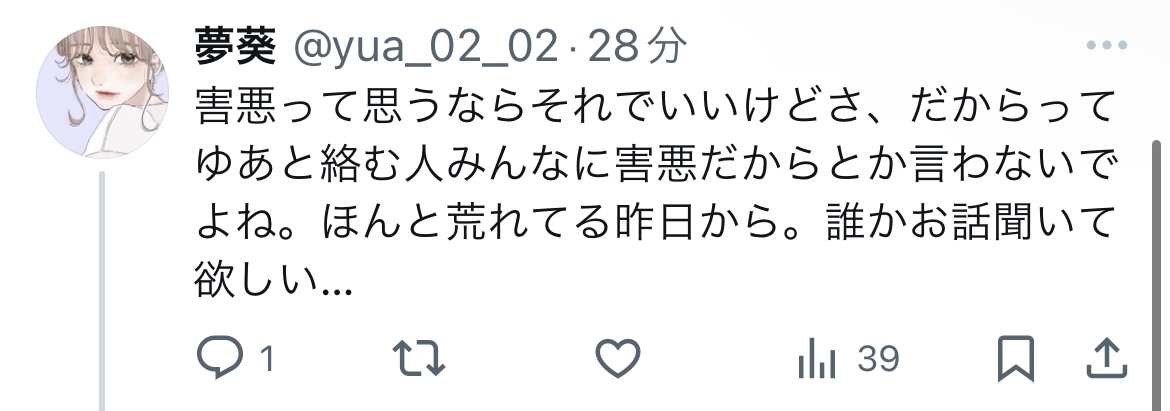The image size is (1170, 411).
Task: Bookmark this tweet with the bookmark icon
Action: point(1016,359)
